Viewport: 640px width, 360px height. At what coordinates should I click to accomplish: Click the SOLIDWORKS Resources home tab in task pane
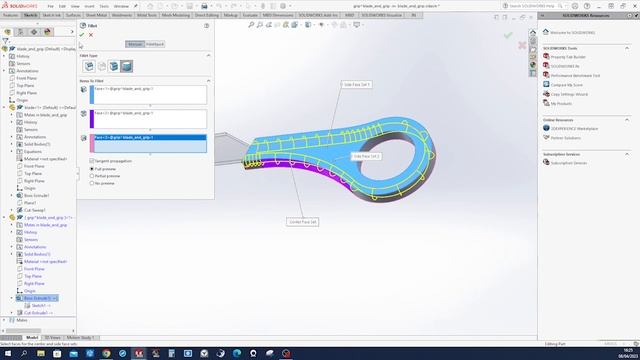coord(533,33)
